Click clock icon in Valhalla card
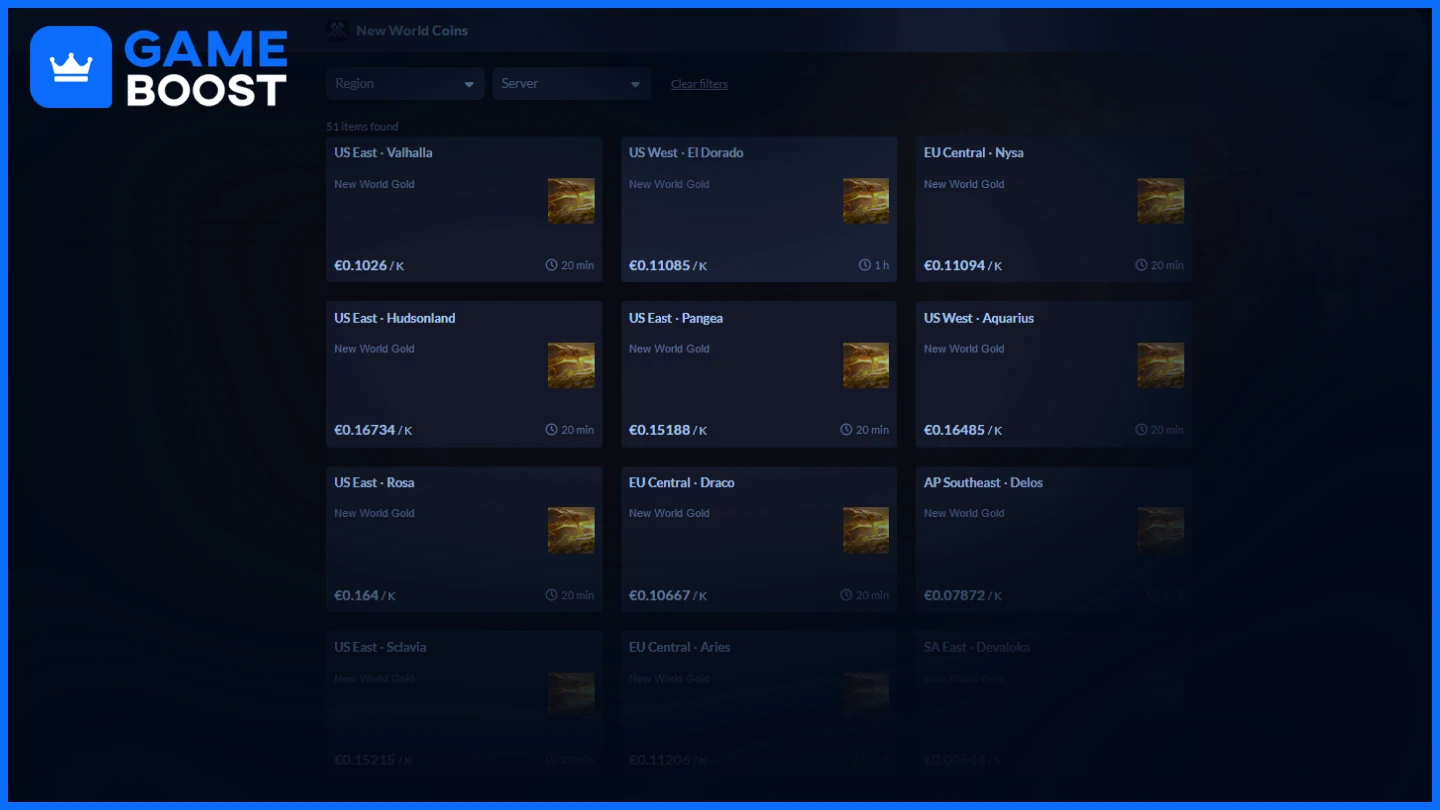 tap(551, 265)
